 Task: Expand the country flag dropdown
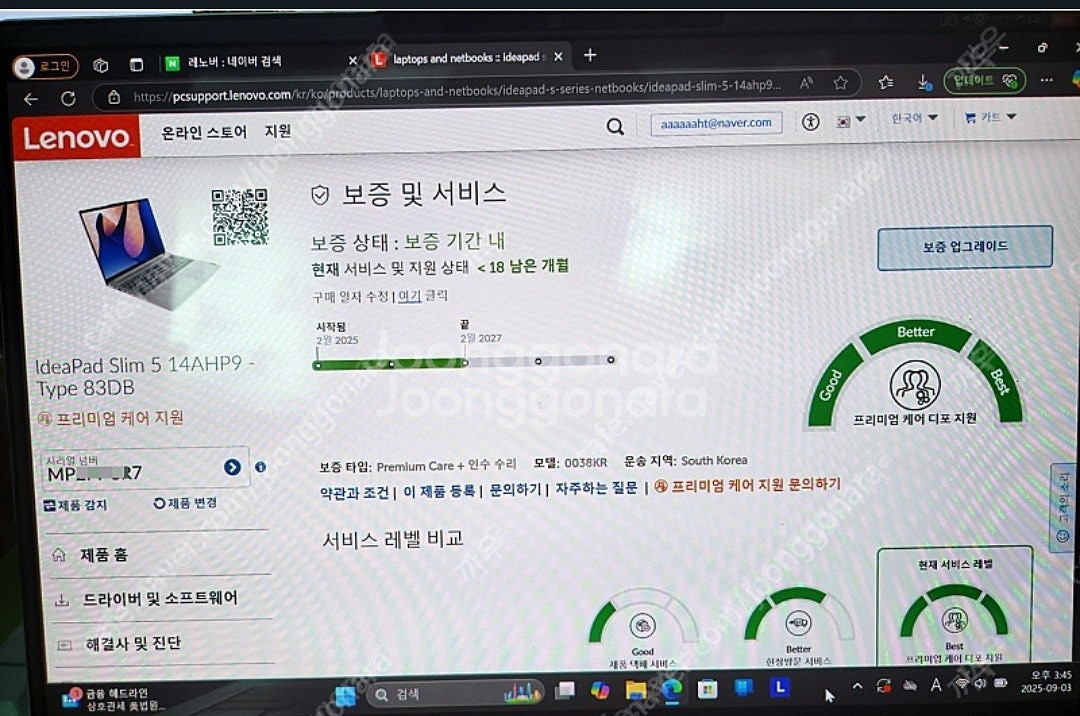[851, 120]
